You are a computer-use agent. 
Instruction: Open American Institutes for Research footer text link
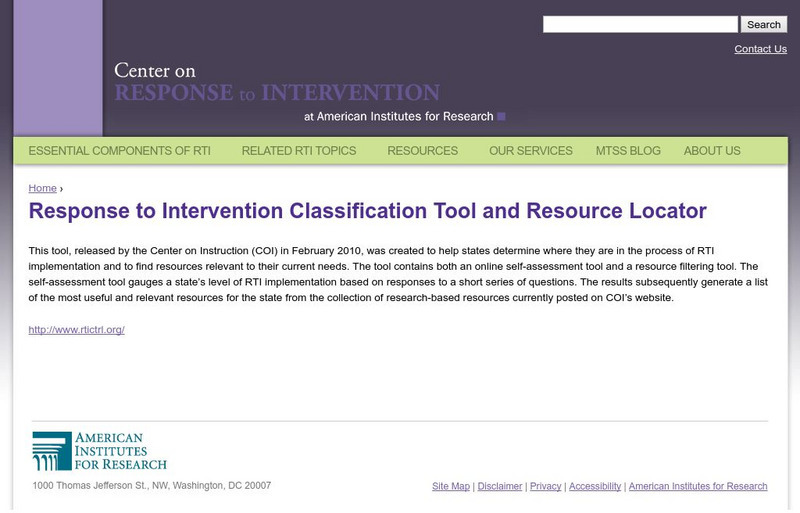(x=698, y=486)
